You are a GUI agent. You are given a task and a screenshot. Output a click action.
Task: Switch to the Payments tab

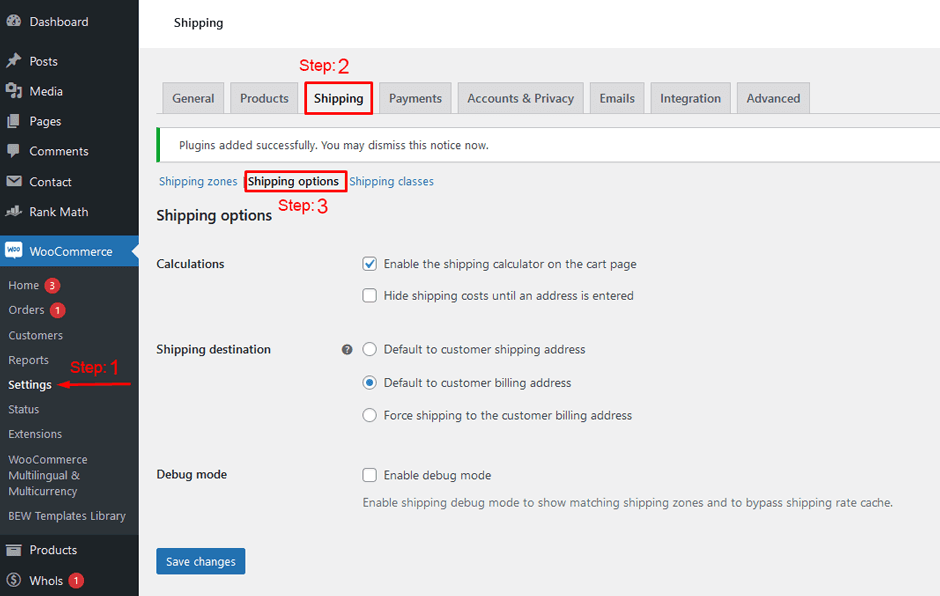tap(415, 97)
